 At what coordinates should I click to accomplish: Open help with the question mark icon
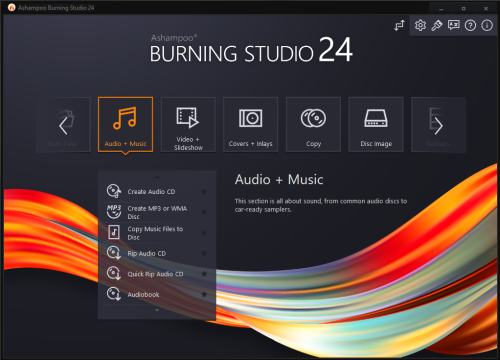click(470, 25)
